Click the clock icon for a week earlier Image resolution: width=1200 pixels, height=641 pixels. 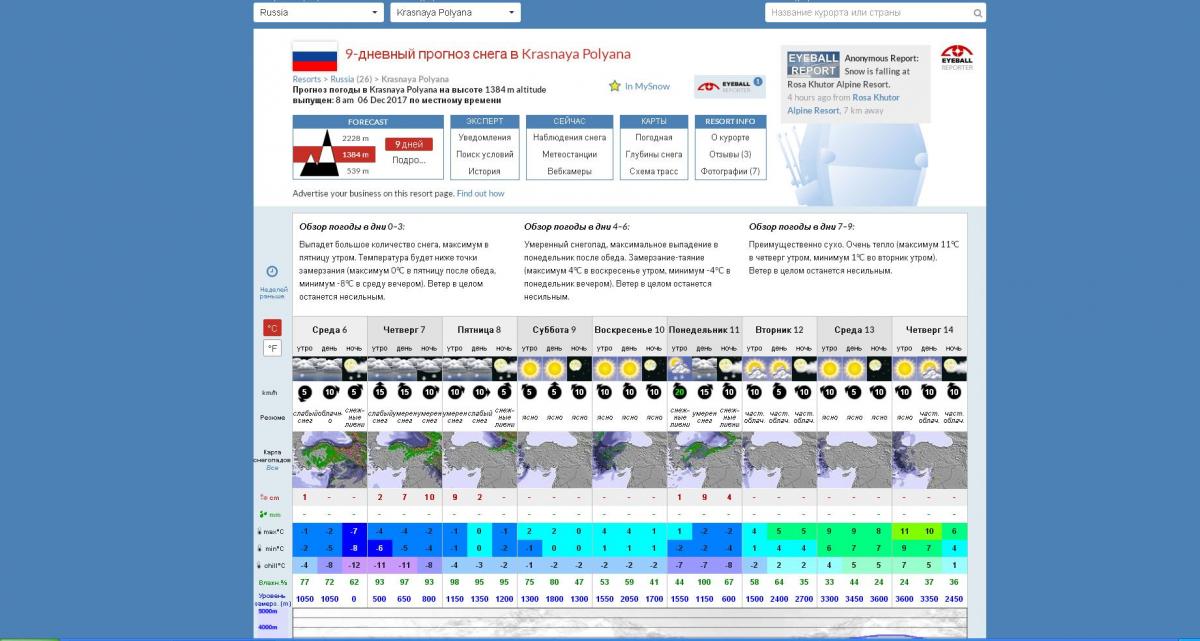[x=272, y=271]
